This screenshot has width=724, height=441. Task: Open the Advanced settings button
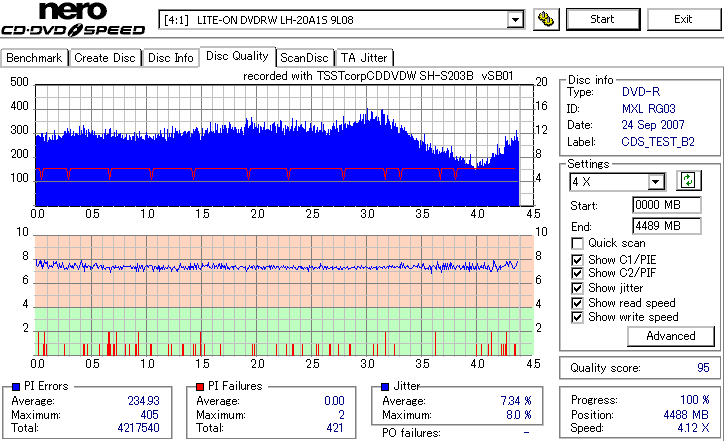point(670,336)
